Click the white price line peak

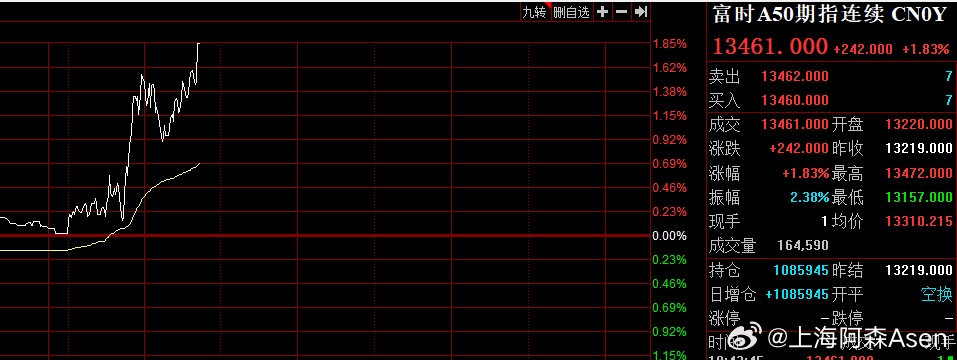tap(198, 44)
